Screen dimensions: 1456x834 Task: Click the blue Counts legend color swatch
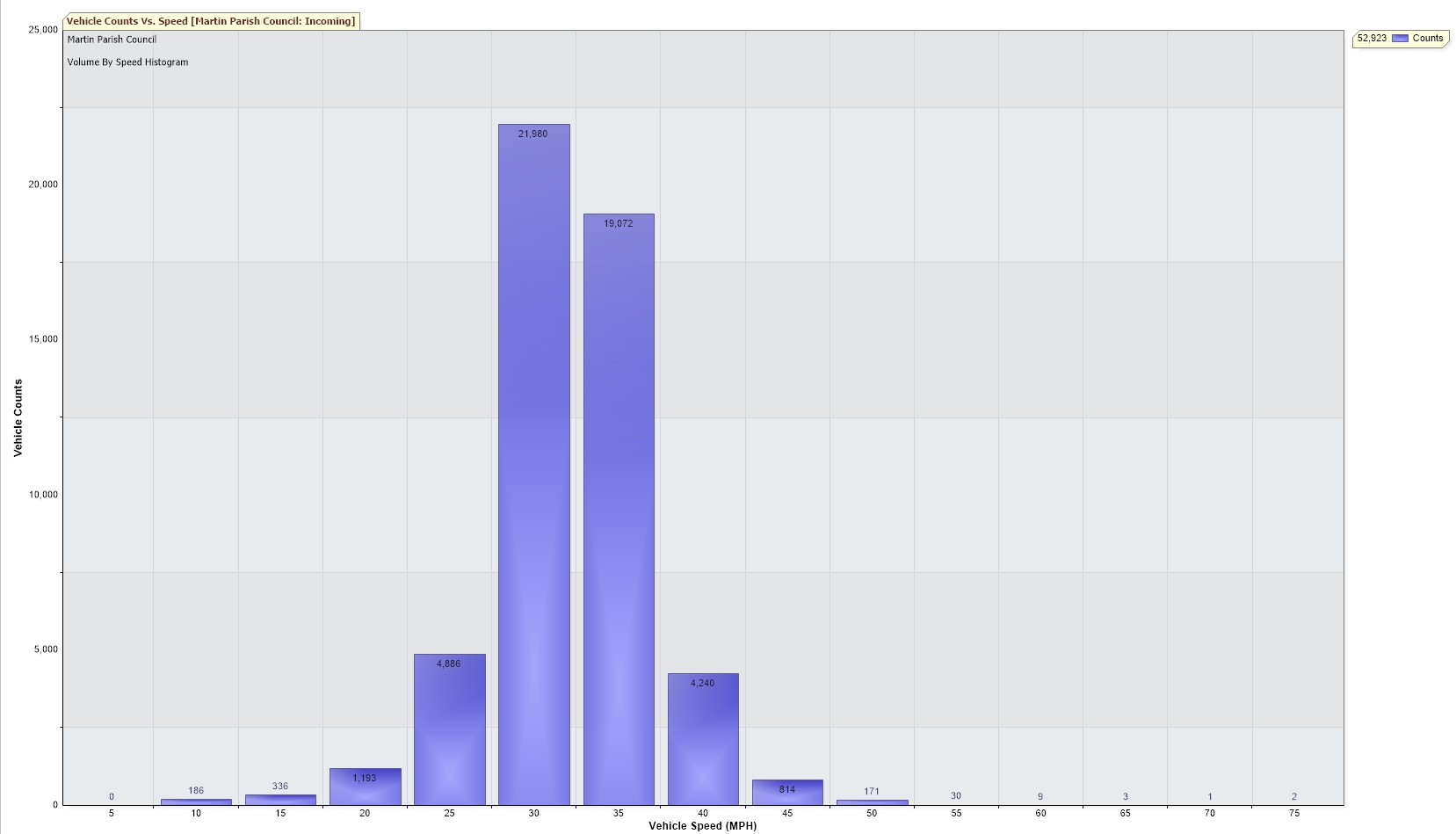pos(1400,39)
